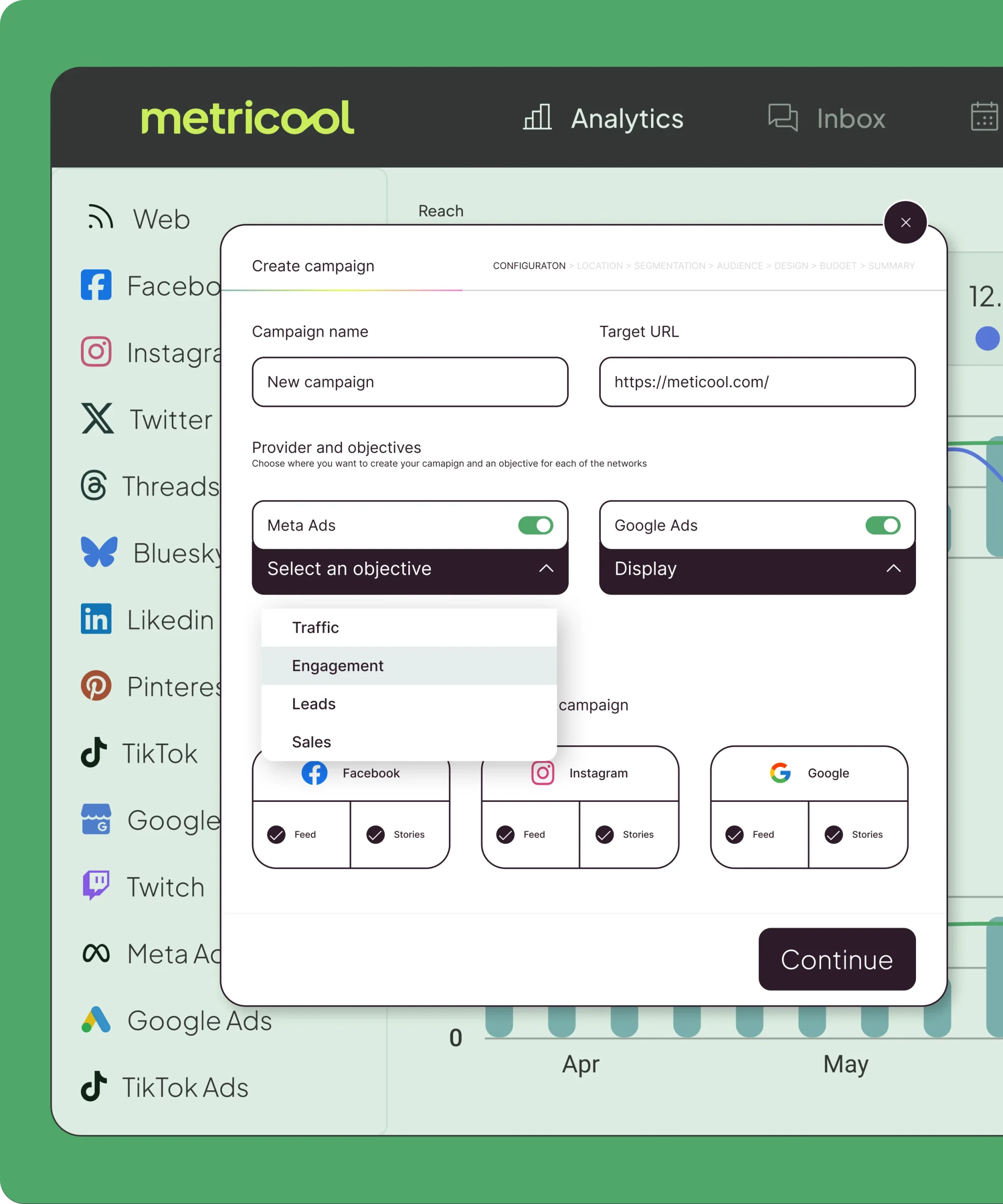
Task: Close the Create campaign dialog
Action: [x=906, y=222]
